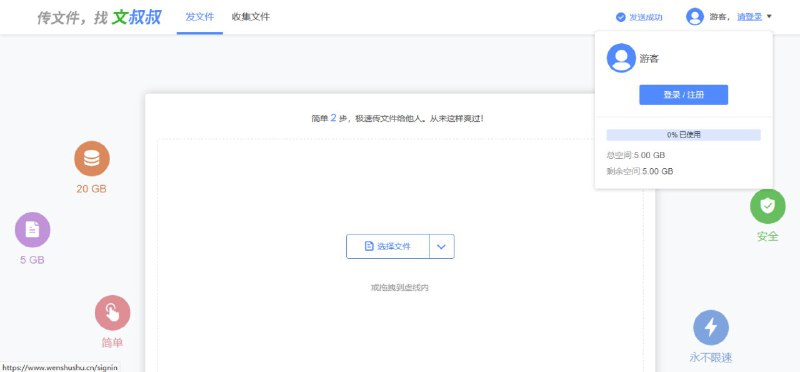
Task: Click the 安全 label
Action: click(767, 236)
